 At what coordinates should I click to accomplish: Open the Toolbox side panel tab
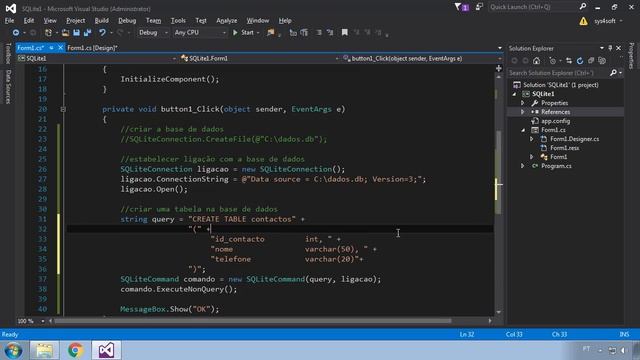(x=8, y=53)
